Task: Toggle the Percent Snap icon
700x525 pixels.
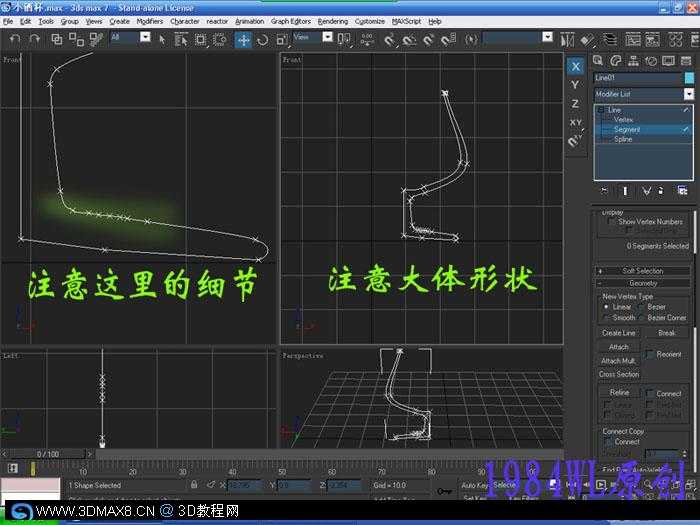Action: [x=428, y=40]
